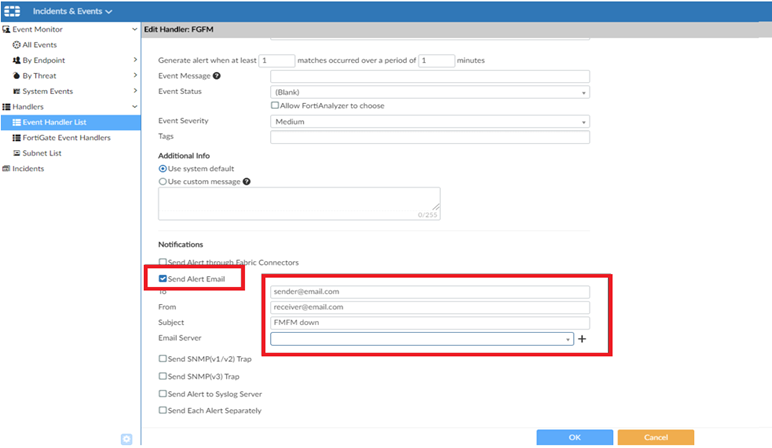Enable Send Alert to Syslog Server
Screen dimensions: 772x448
(x=163, y=394)
